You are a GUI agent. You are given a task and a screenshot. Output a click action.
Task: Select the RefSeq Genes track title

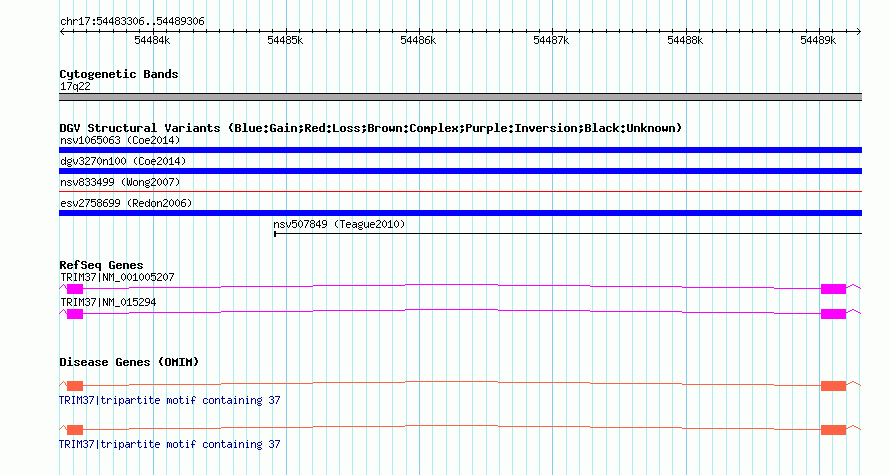coord(101,265)
